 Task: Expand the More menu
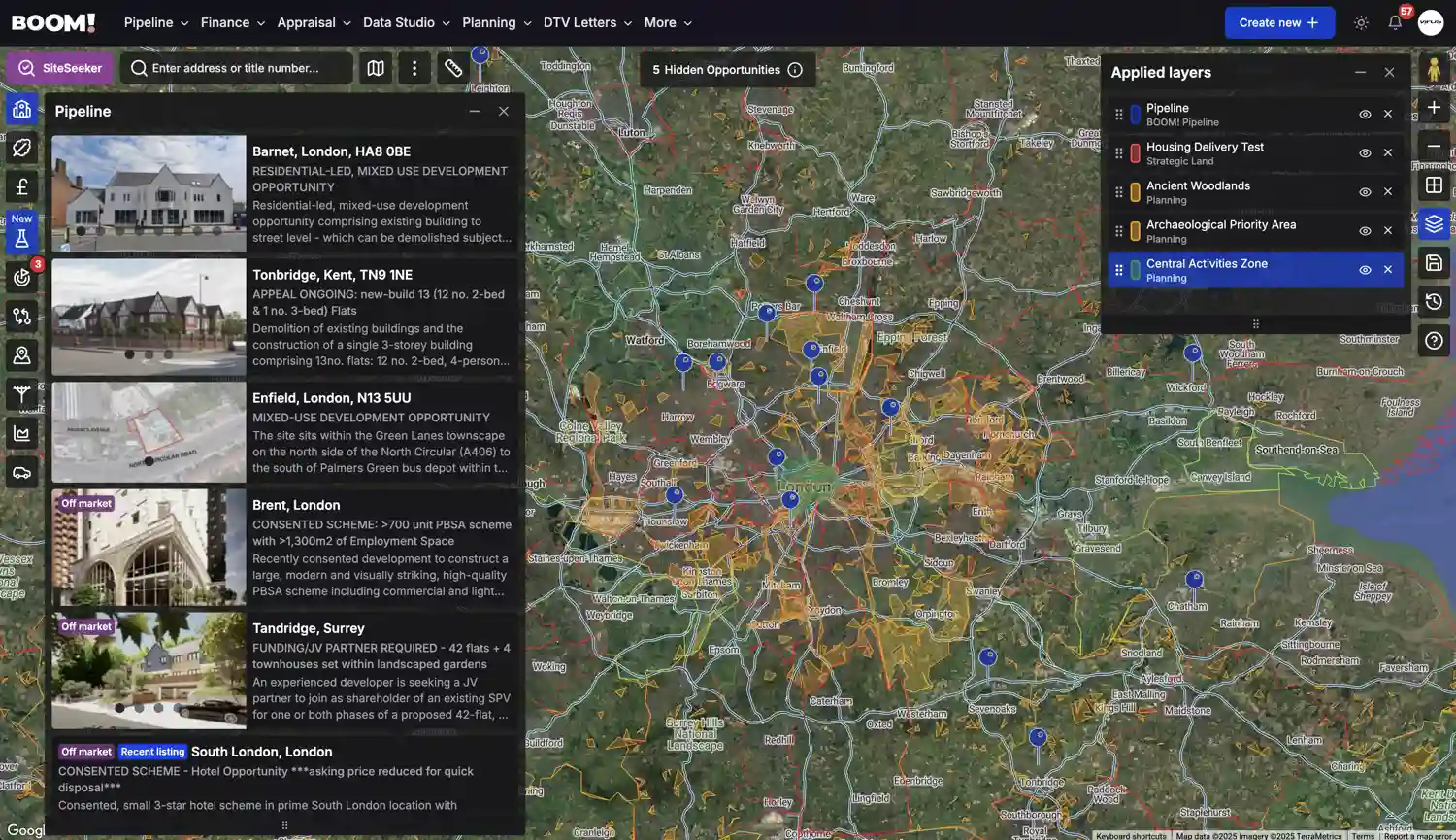[x=668, y=22]
